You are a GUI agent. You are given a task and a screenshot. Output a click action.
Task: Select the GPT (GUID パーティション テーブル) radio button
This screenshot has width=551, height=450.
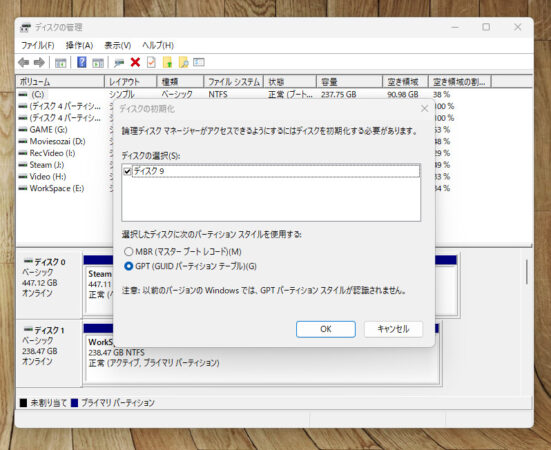tap(129, 266)
